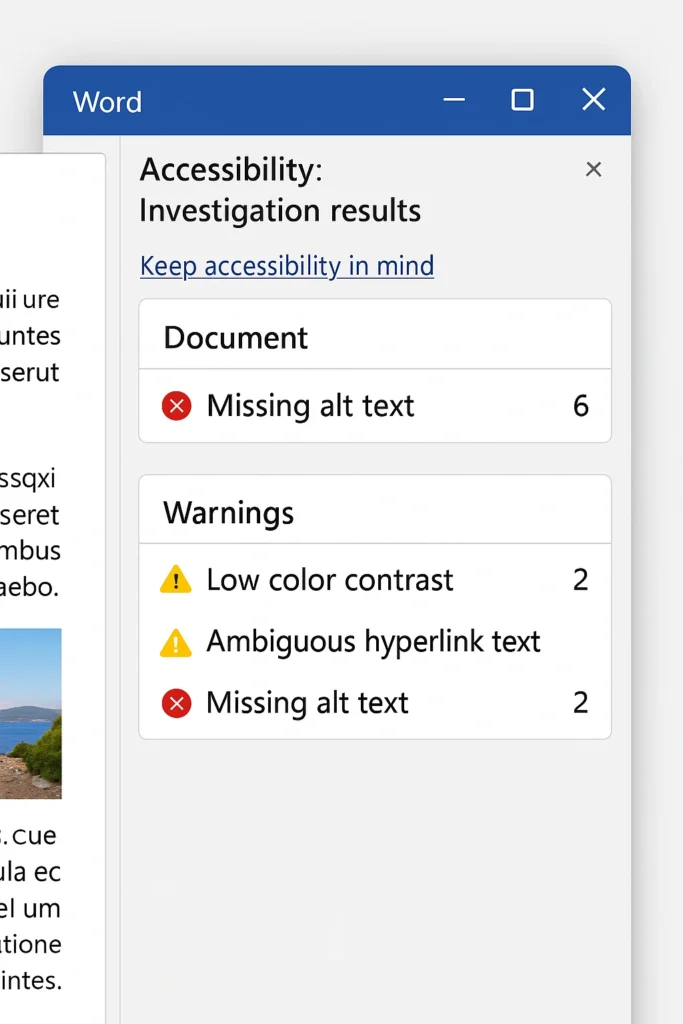
Task: Click the Word title text
Action: click(107, 102)
